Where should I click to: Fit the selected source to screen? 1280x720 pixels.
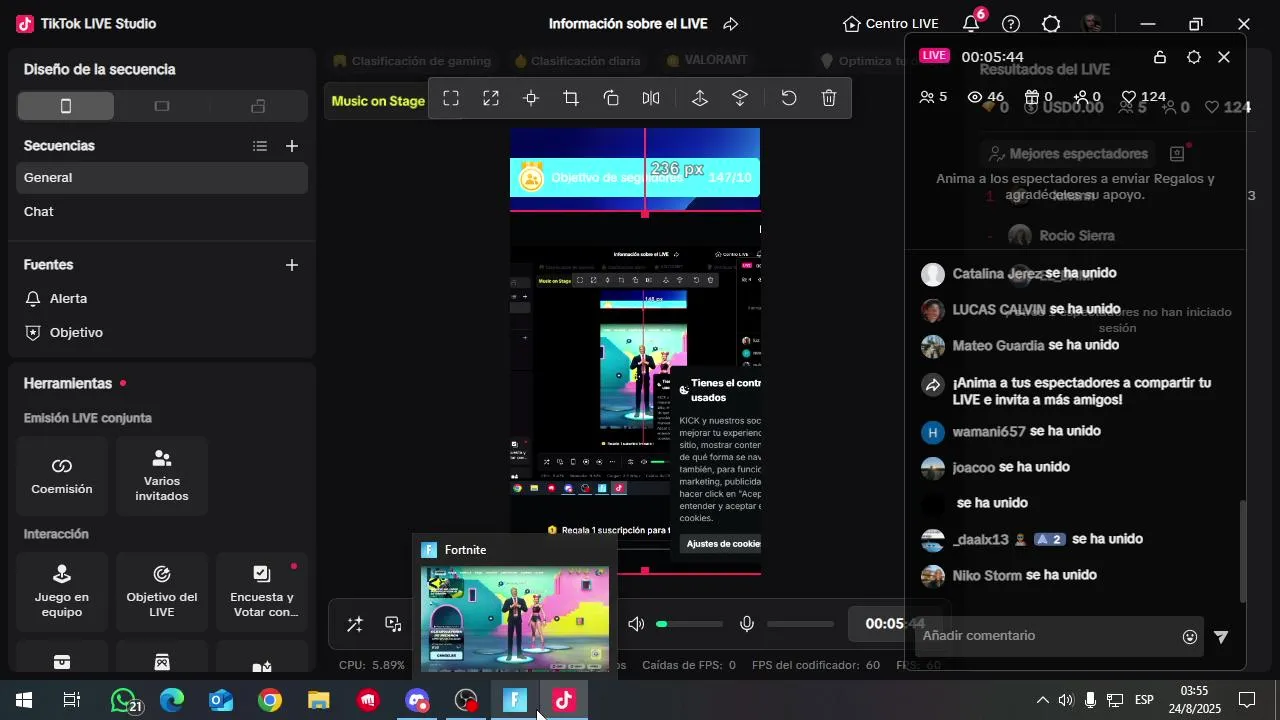click(451, 98)
